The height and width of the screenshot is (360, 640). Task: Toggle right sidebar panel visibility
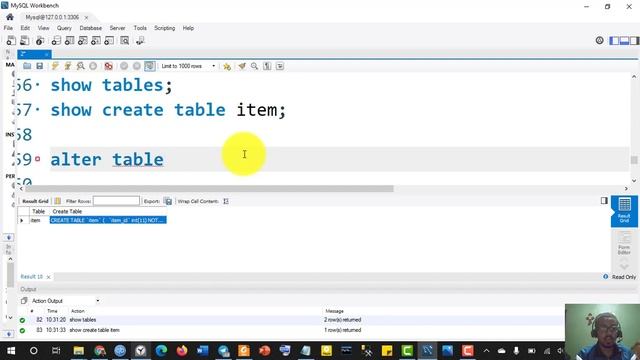(x=634, y=40)
